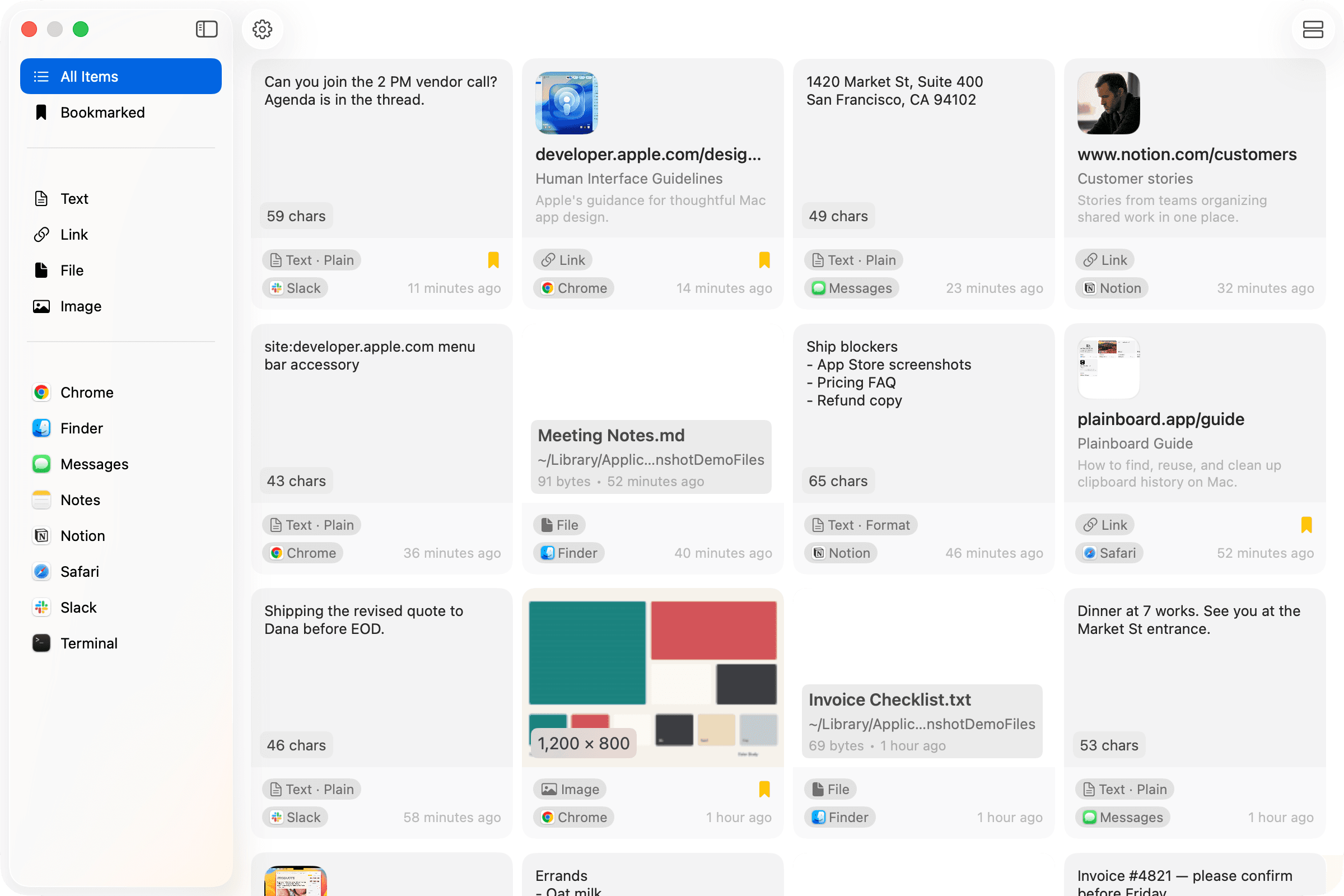Click the Messages app icon in sidebar
Image resolution: width=1344 pixels, height=896 pixels.
pyautogui.click(x=41, y=464)
